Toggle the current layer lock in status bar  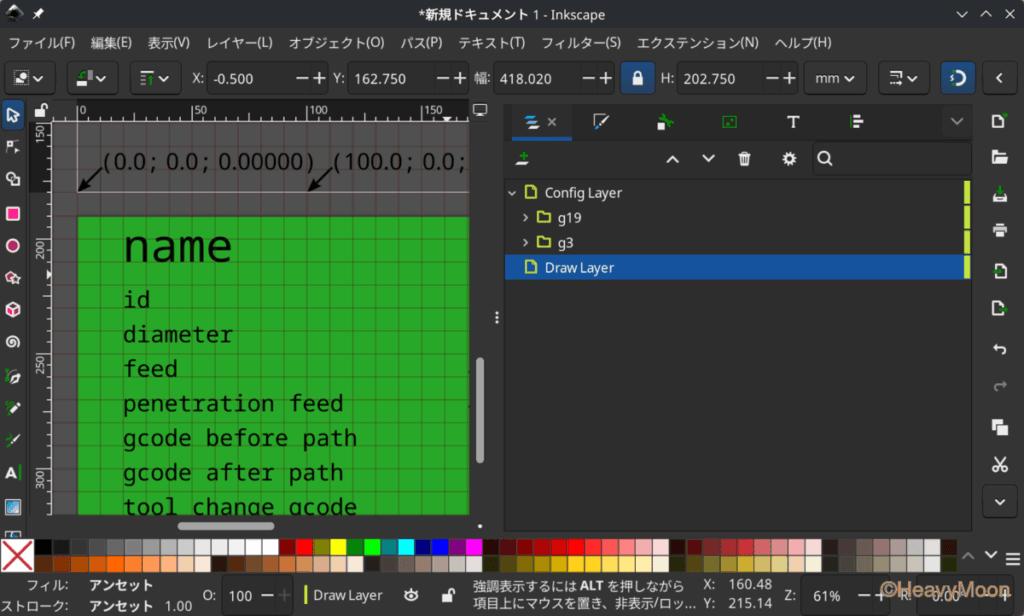pos(449,595)
